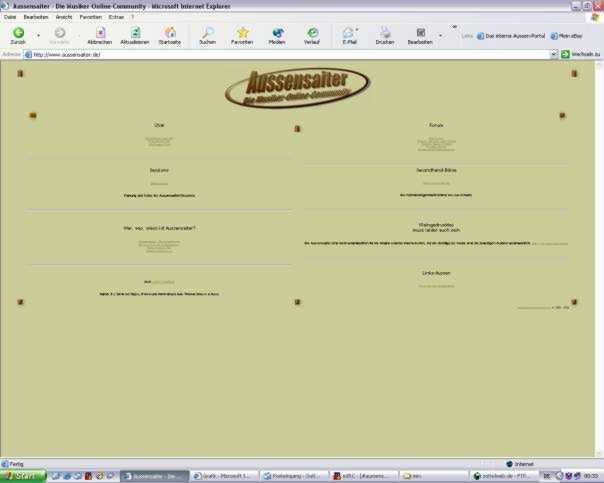Show history with the Verlauf icon
The image size is (604, 483).
[x=312, y=33]
